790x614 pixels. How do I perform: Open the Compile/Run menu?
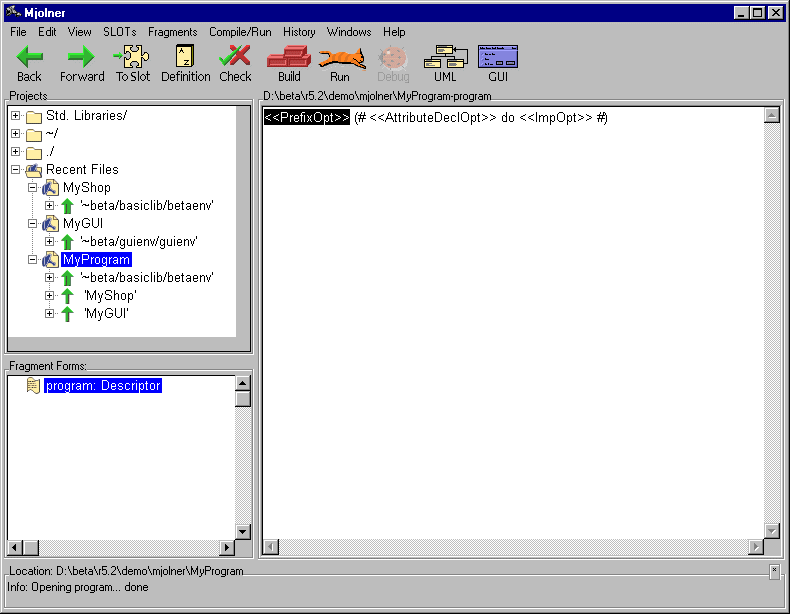pyautogui.click(x=240, y=32)
